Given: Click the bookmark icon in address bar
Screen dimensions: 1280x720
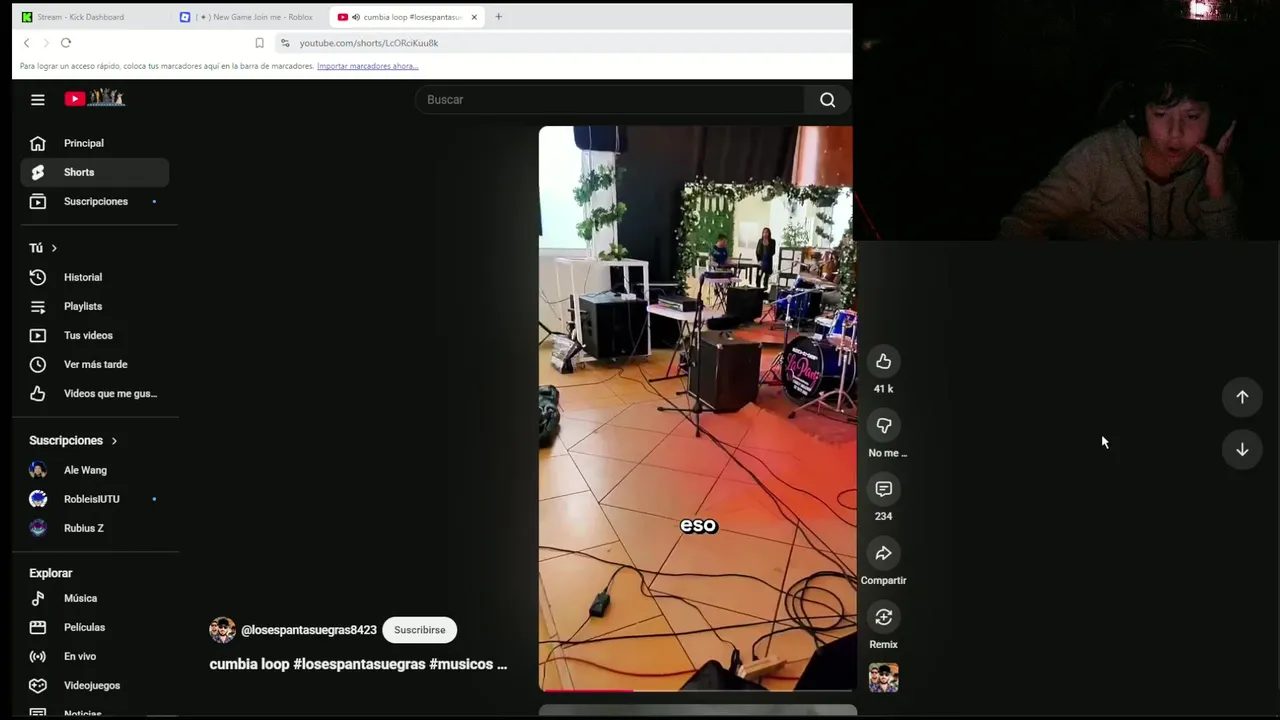Looking at the screenshot, I should pyautogui.click(x=259, y=43).
